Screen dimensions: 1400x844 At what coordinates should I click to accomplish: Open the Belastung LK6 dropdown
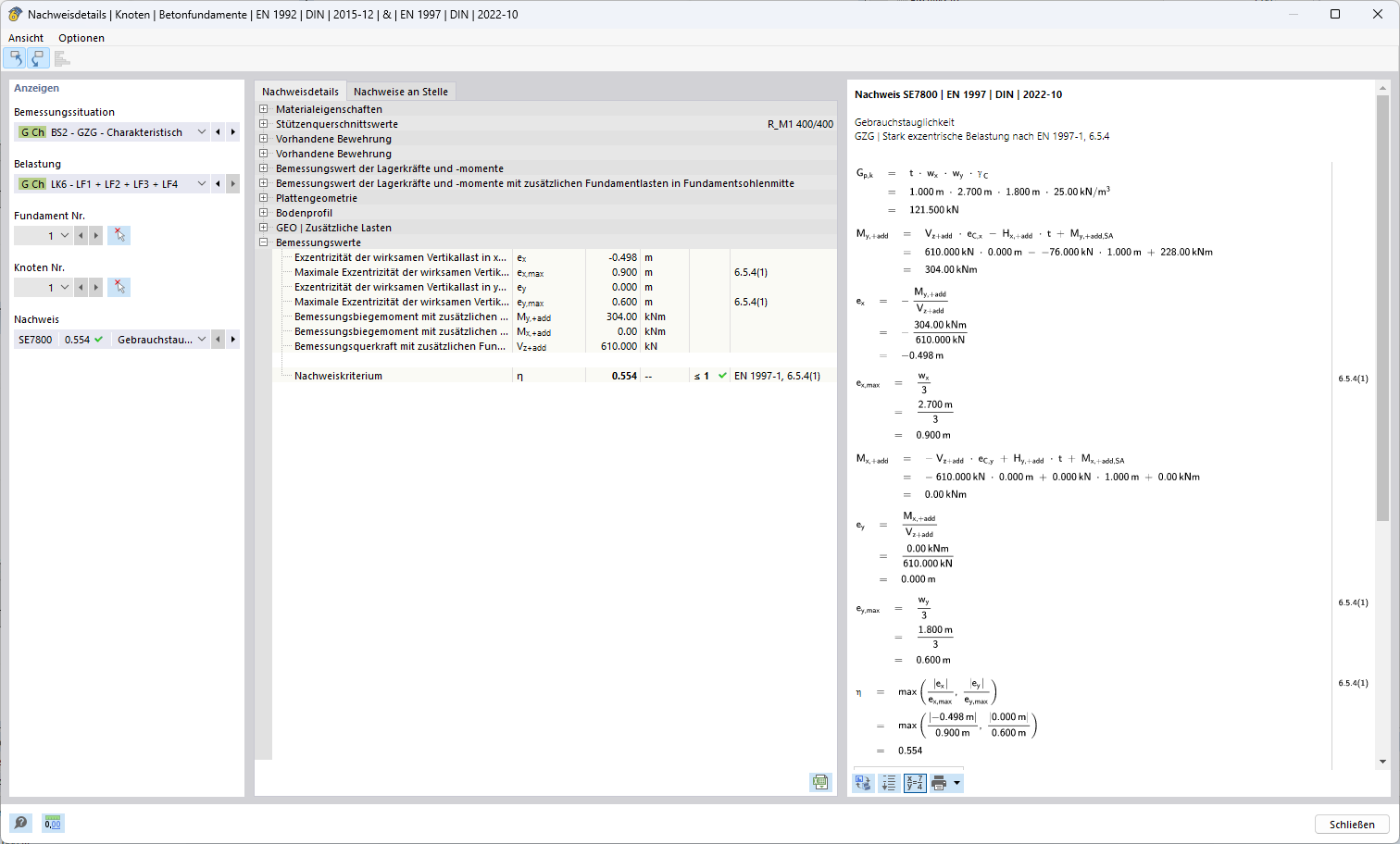tap(201, 184)
